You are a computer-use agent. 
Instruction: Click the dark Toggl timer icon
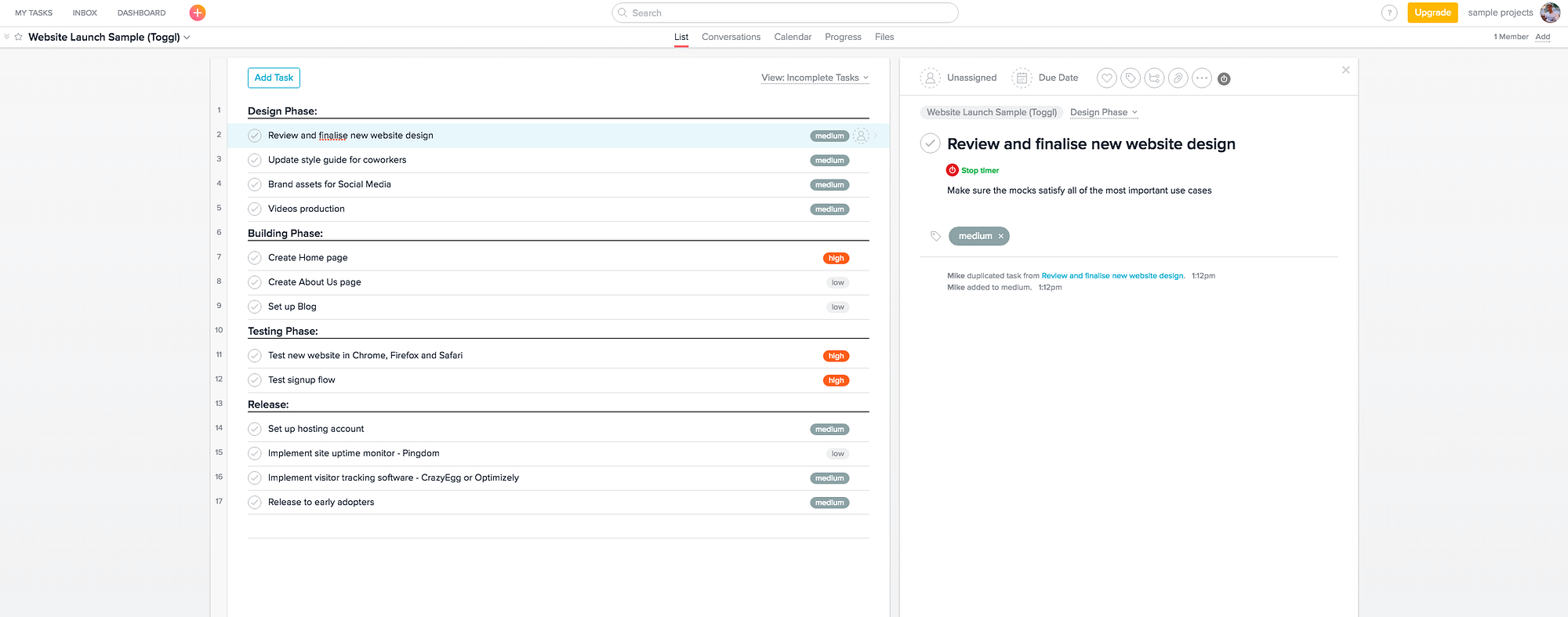coord(1224,78)
